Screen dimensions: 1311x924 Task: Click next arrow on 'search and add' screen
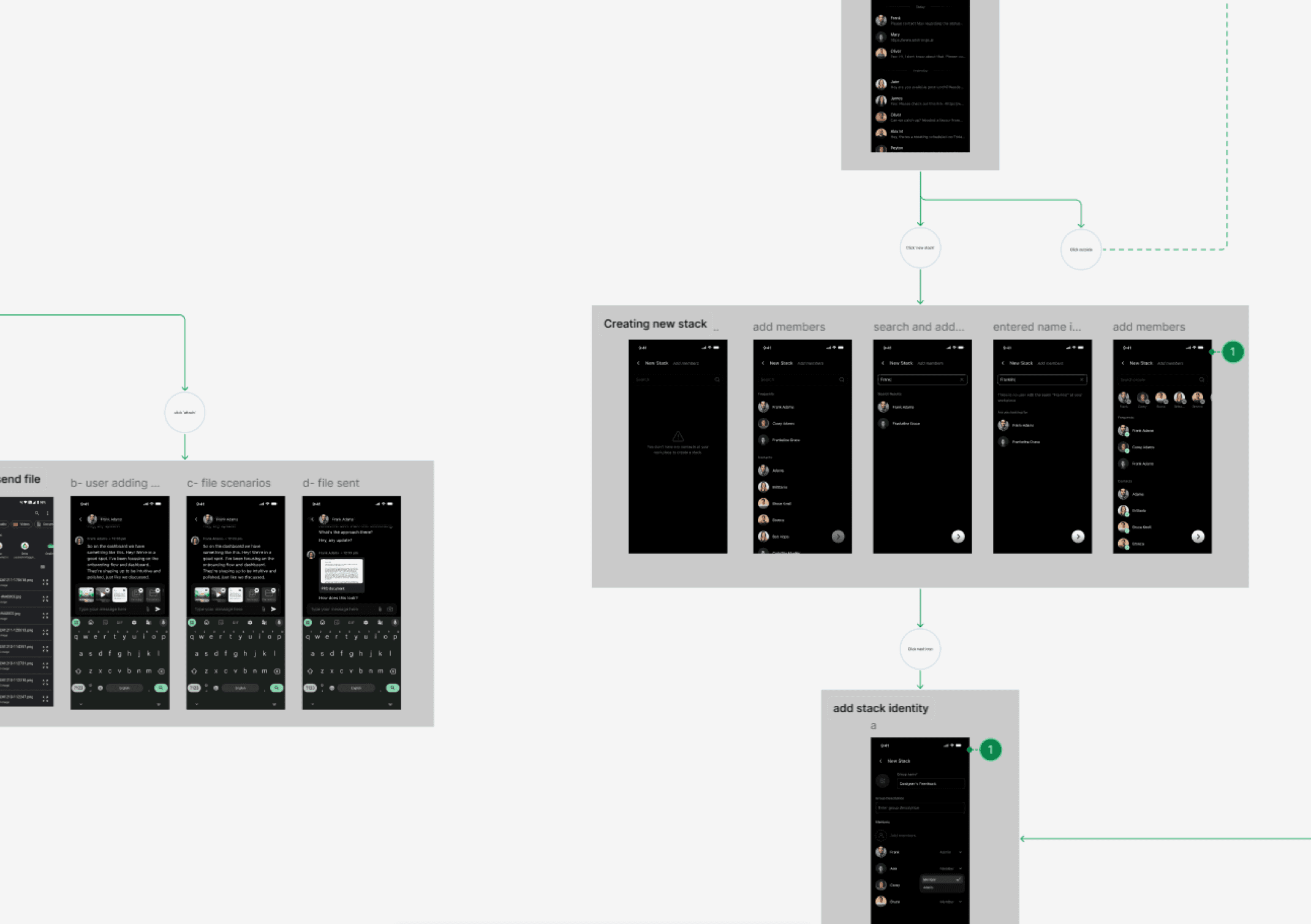958,537
